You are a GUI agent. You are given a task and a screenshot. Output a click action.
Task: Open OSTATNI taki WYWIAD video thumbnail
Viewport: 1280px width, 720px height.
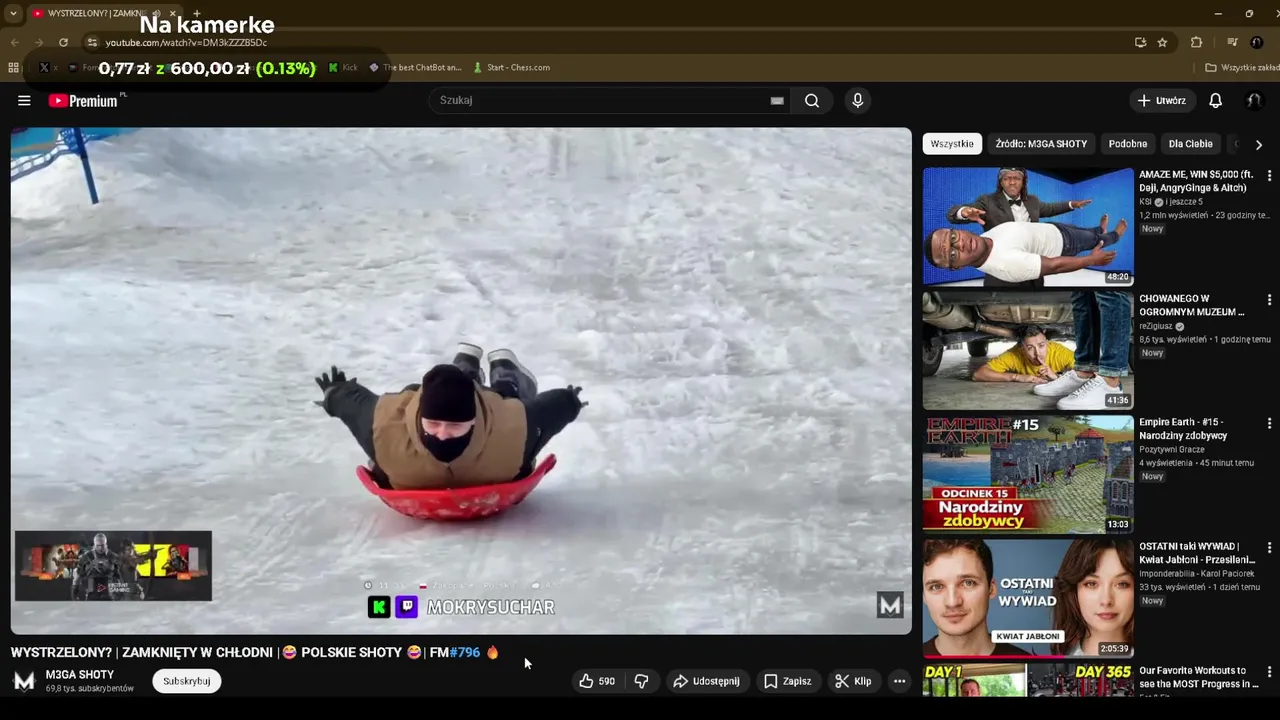point(1028,598)
